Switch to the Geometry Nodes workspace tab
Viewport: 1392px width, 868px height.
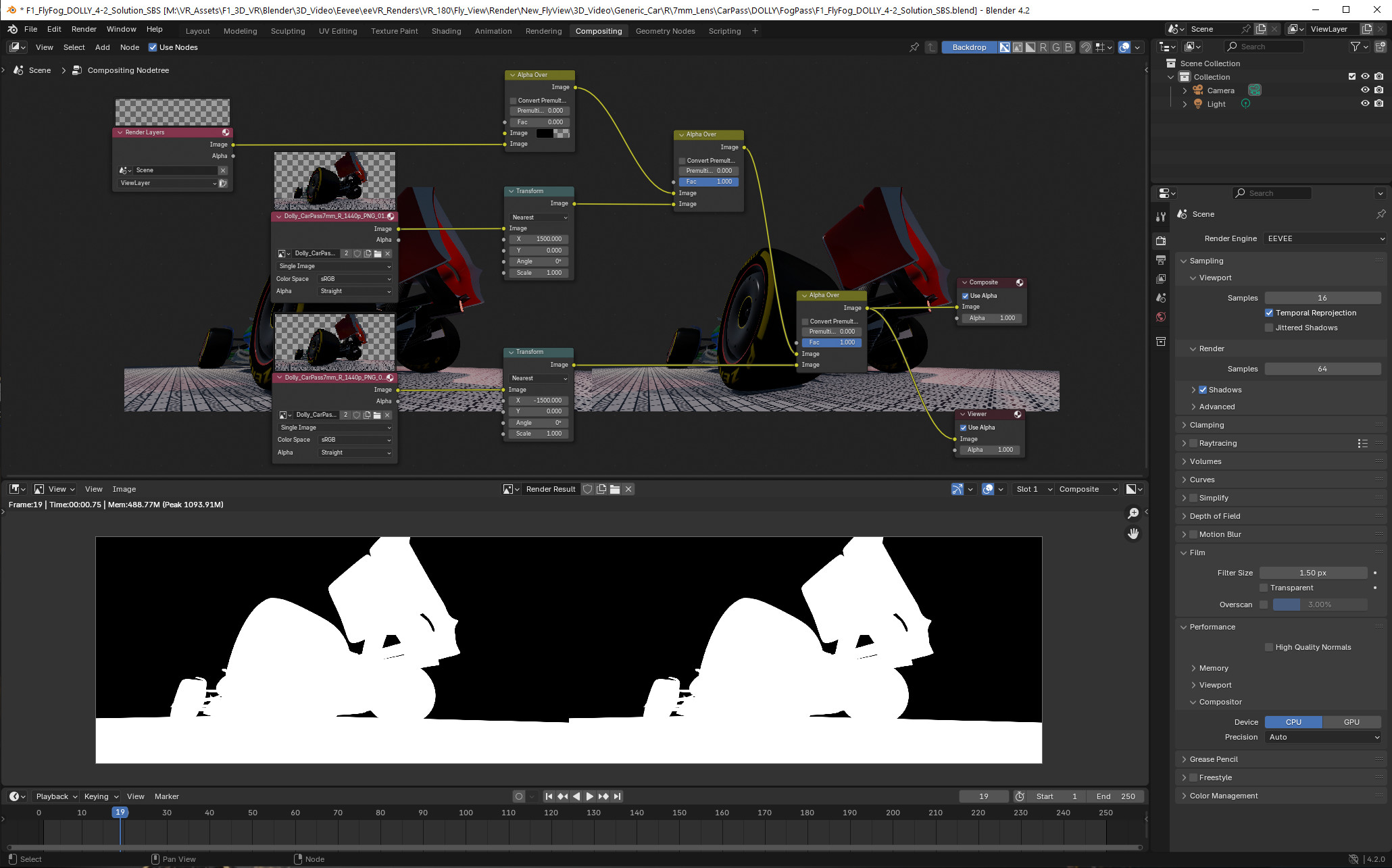point(665,31)
